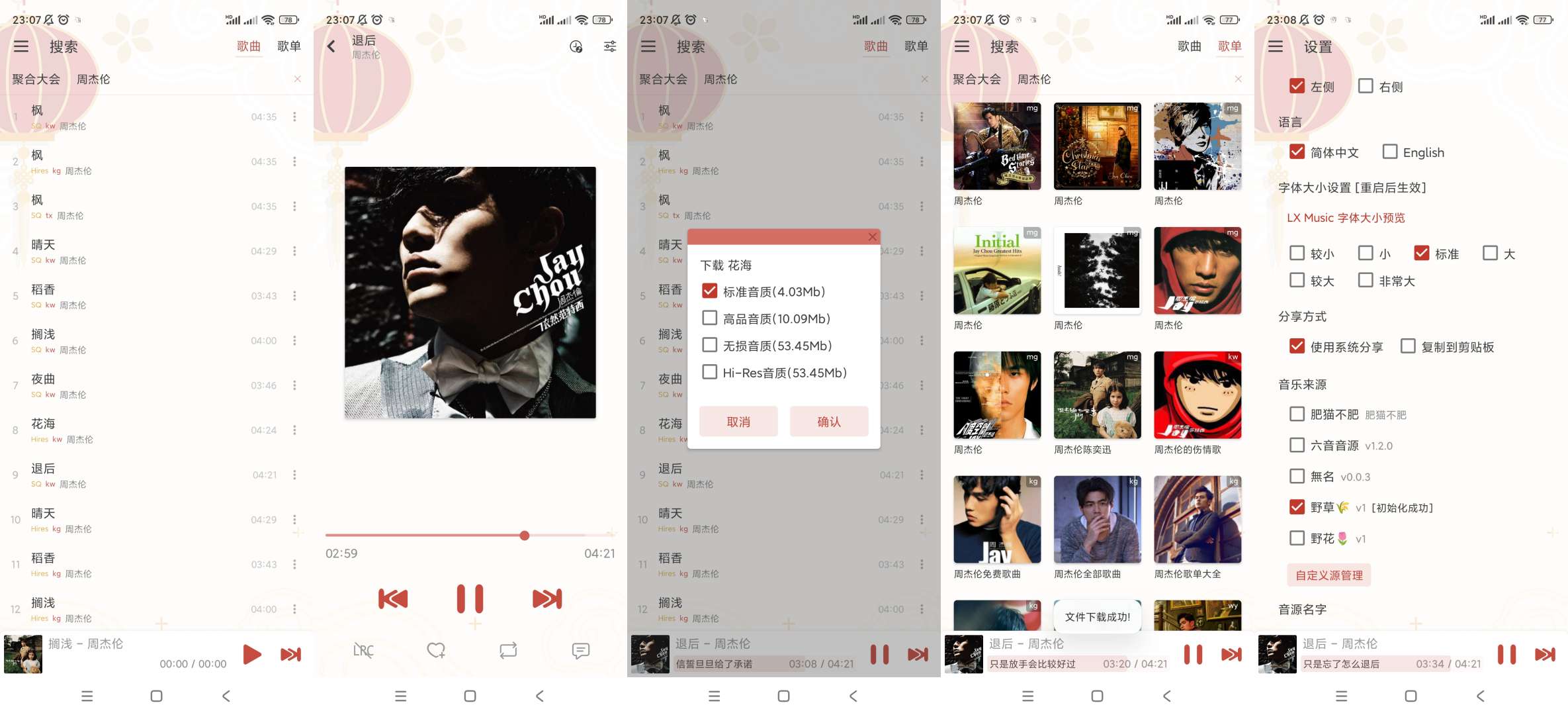1568x715 pixels.
Task: Open hamburger menu in top left
Action: coord(22,46)
